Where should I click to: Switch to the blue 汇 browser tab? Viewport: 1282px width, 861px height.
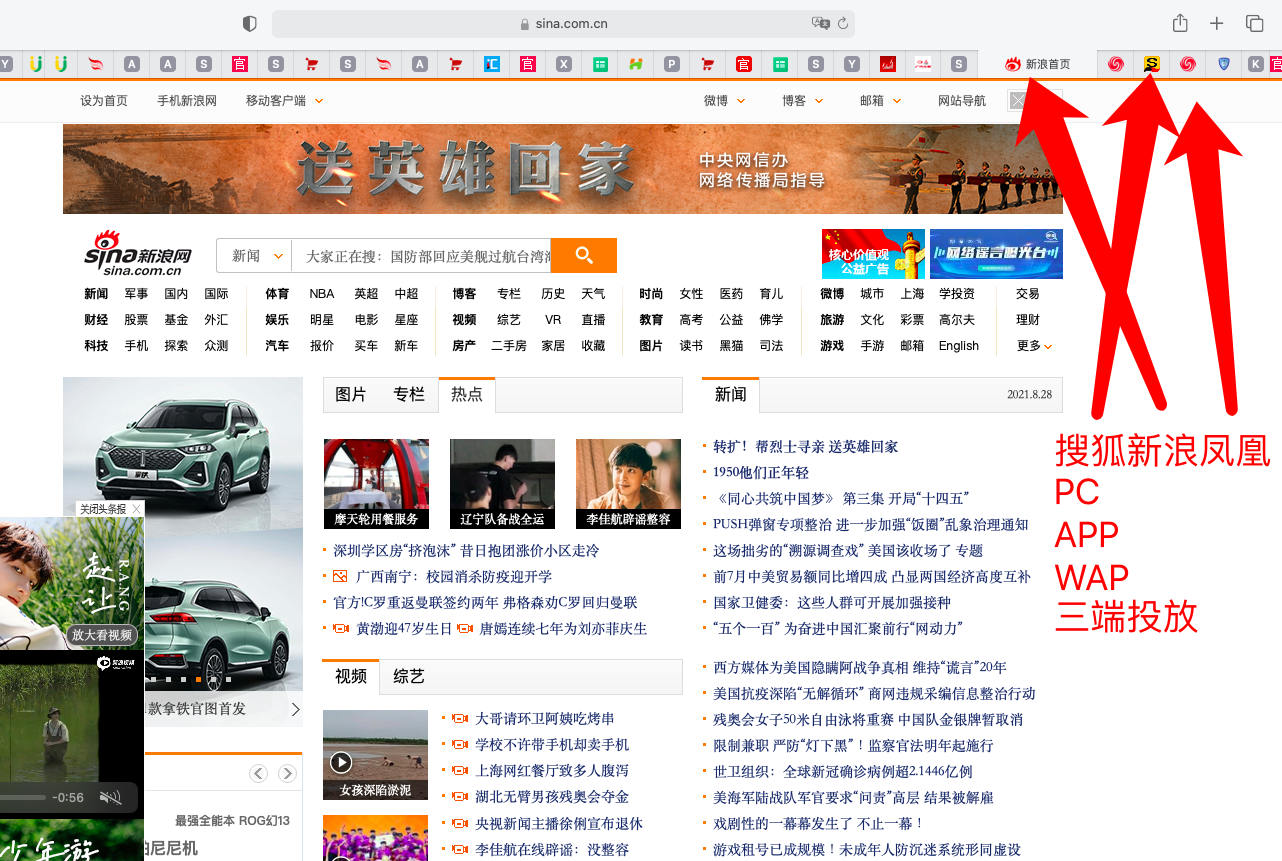tap(491, 64)
